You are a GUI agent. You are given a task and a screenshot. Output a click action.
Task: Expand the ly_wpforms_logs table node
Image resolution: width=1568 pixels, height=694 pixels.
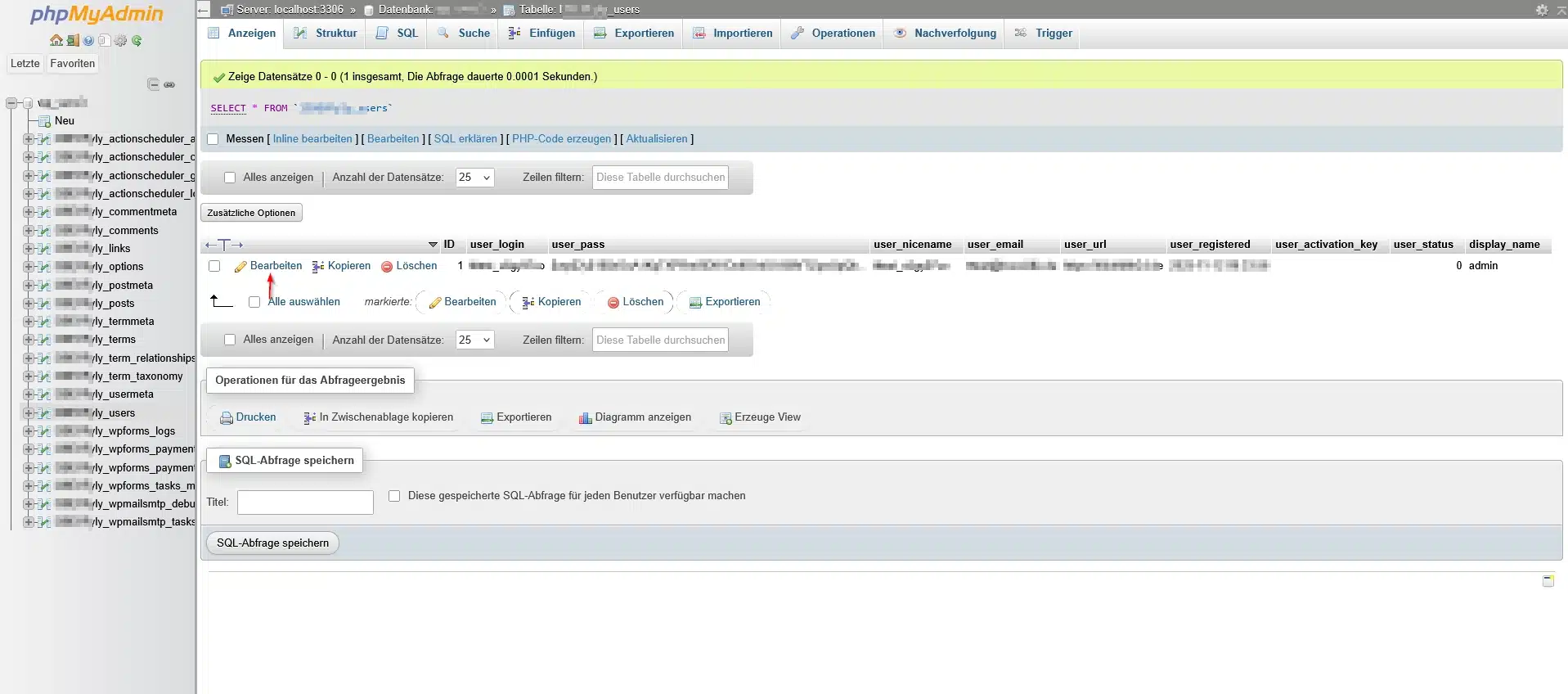click(x=29, y=431)
